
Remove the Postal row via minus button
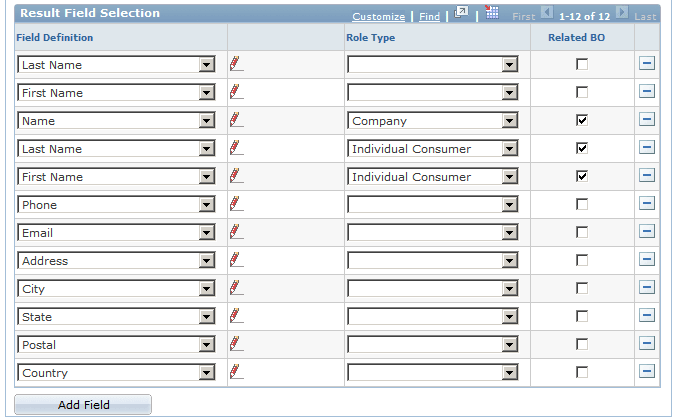[647, 344]
